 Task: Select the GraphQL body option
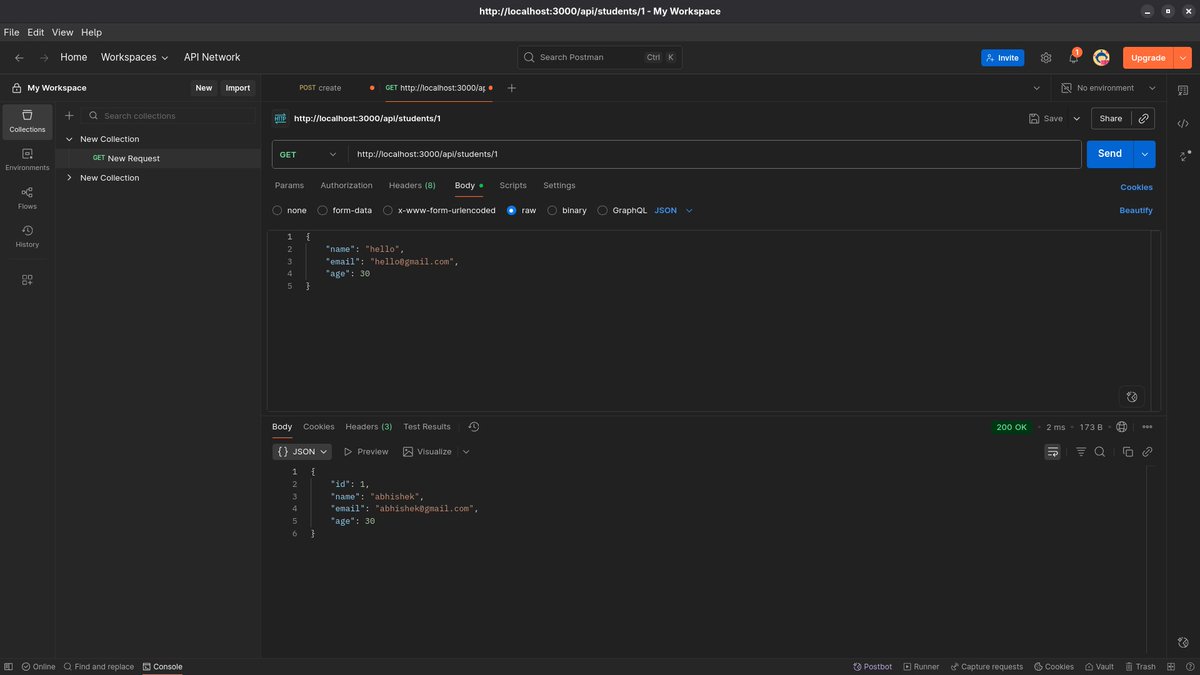coord(622,211)
